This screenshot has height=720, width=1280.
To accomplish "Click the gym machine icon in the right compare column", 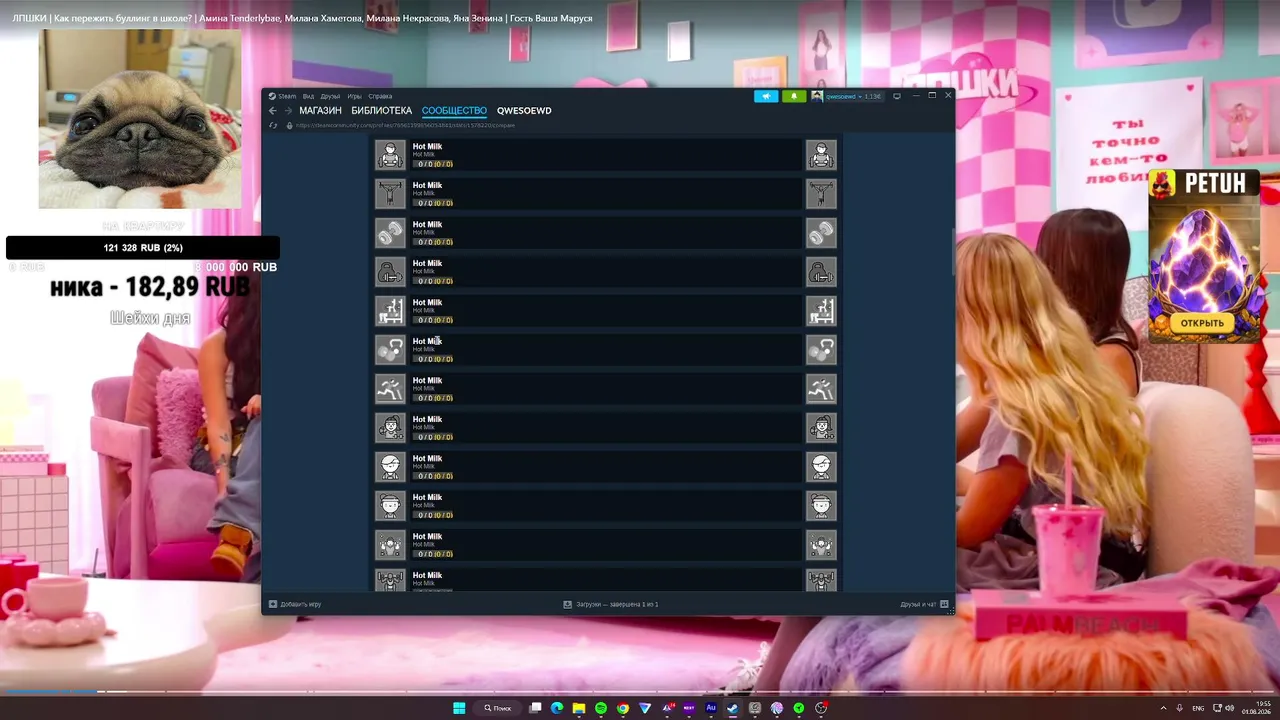I will 821,311.
